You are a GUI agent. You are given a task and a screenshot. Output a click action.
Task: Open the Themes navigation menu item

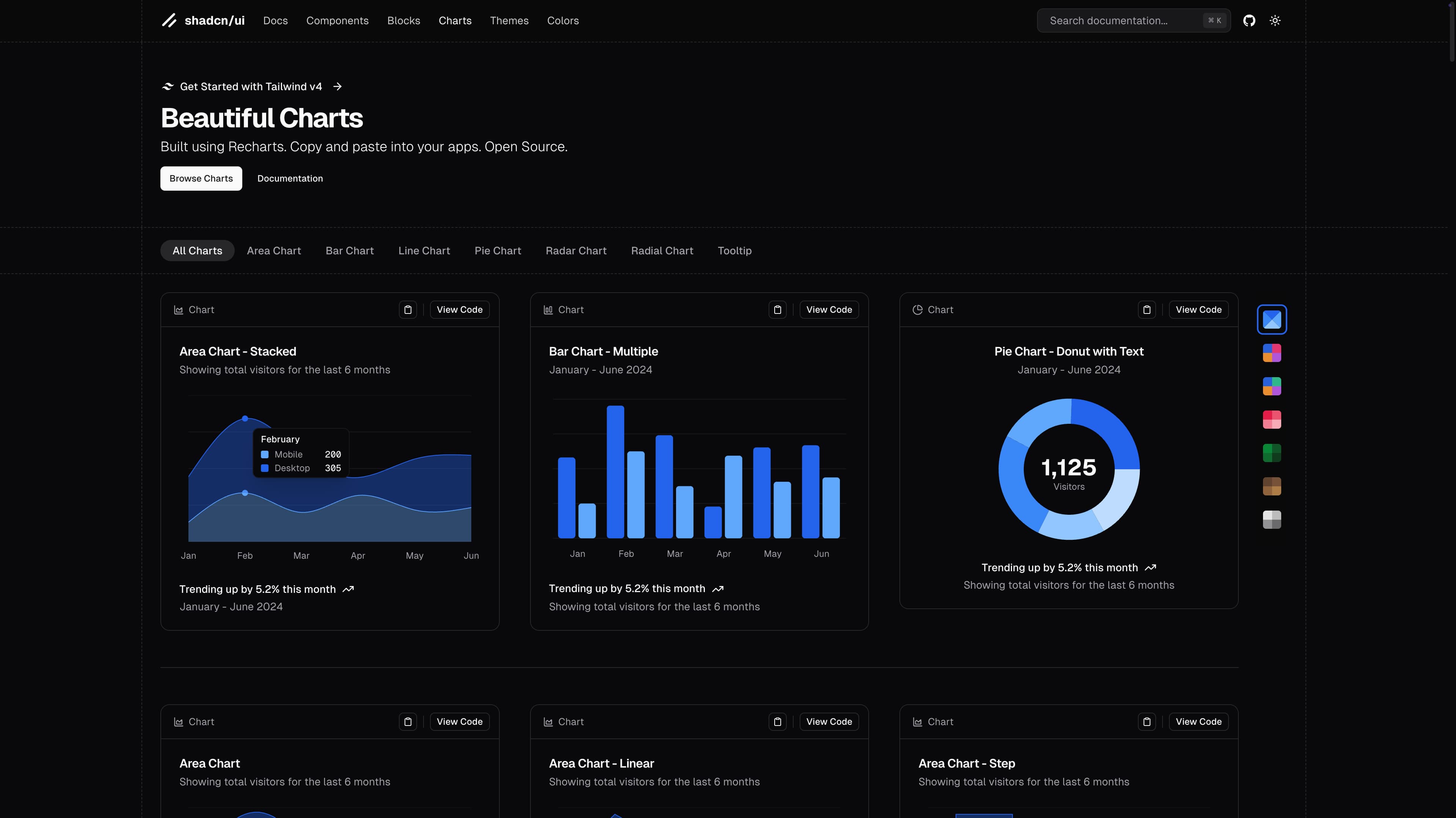pyautogui.click(x=509, y=21)
